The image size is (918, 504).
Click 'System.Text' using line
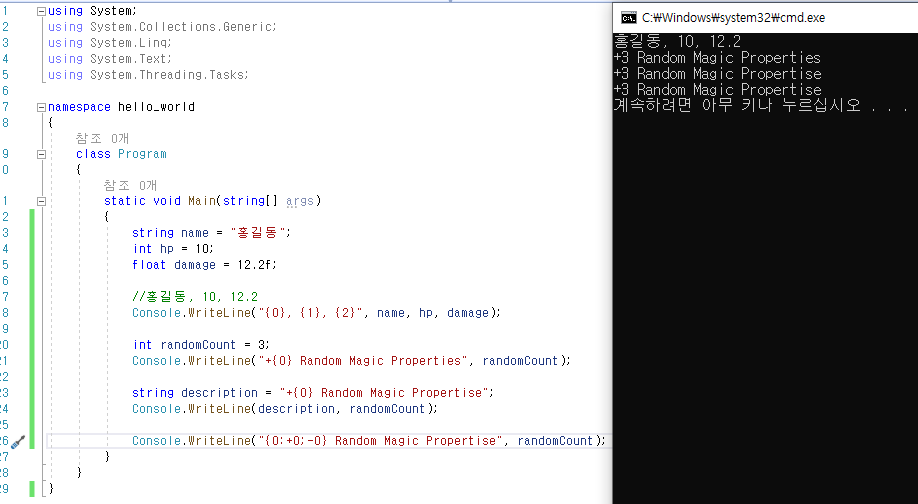pos(110,59)
